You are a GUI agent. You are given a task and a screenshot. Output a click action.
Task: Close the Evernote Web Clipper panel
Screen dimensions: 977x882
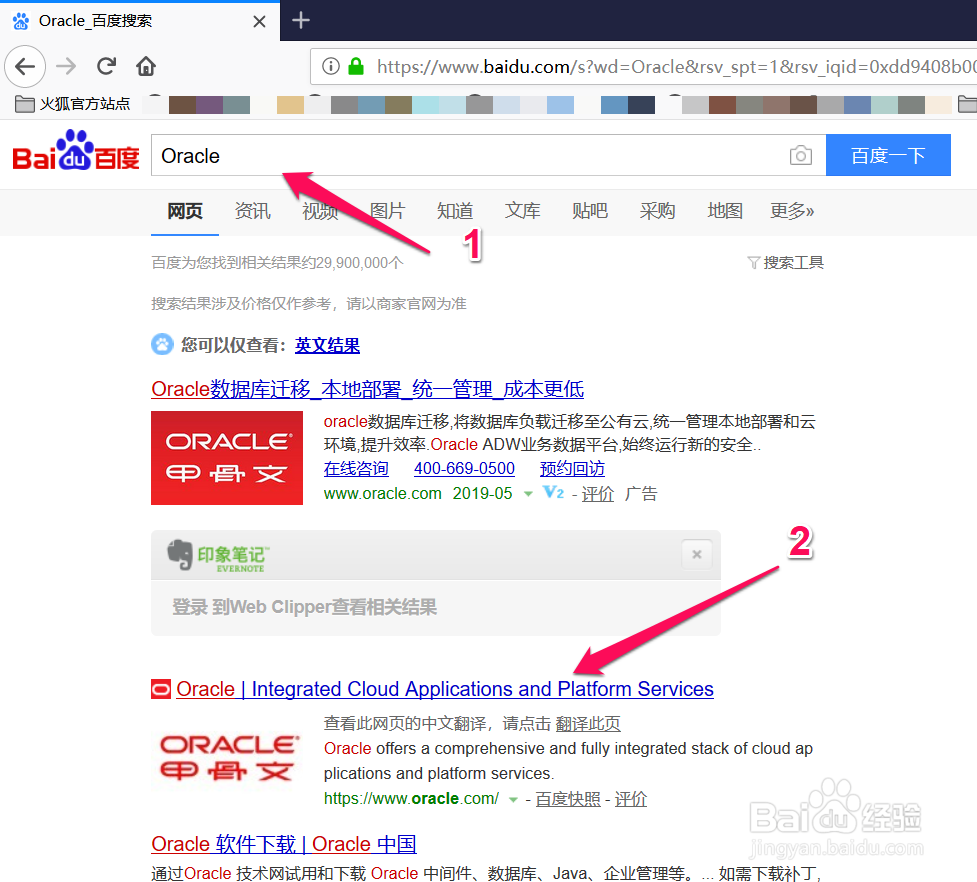point(697,554)
